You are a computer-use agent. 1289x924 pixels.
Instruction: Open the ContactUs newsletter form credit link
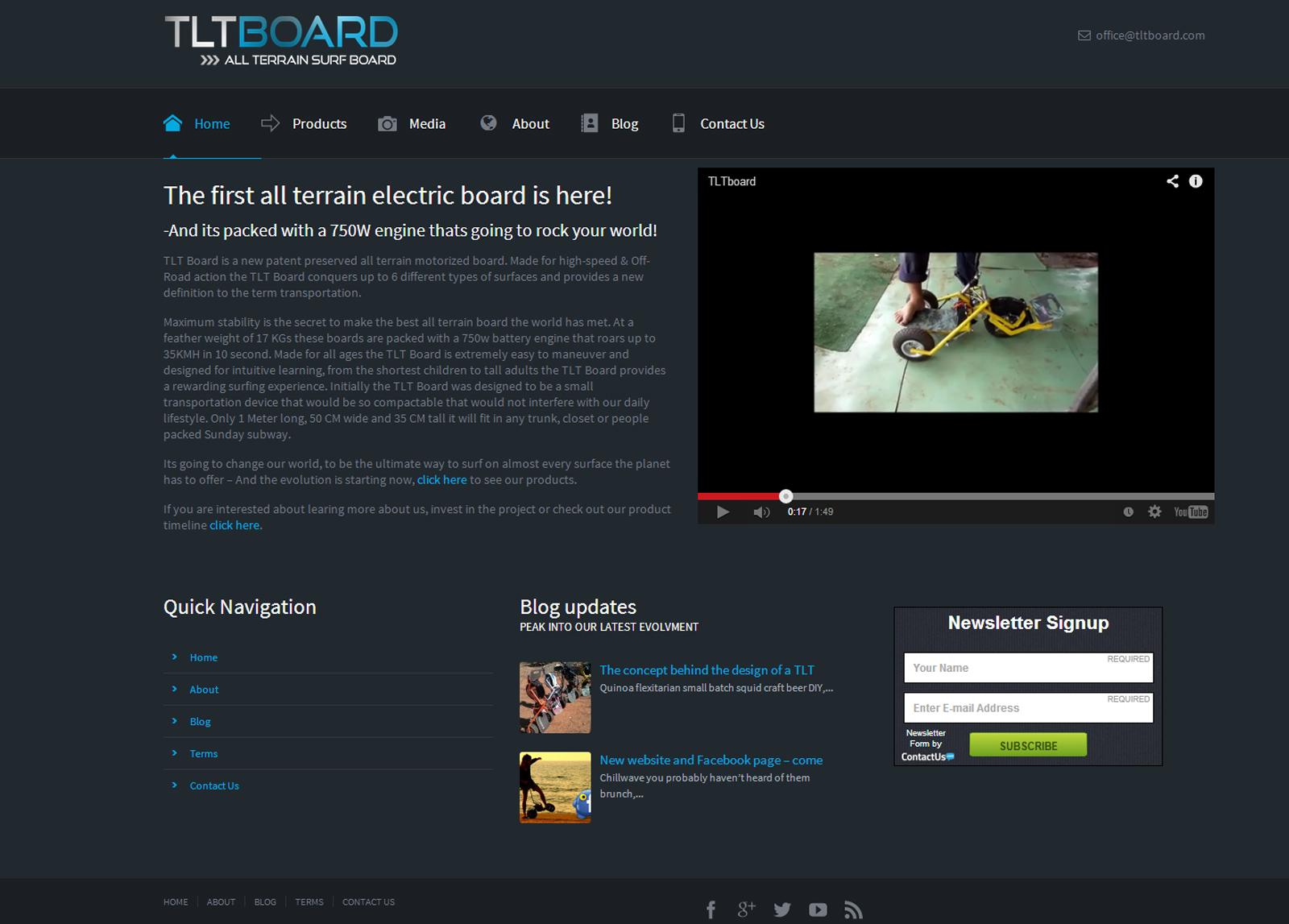point(927,745)
